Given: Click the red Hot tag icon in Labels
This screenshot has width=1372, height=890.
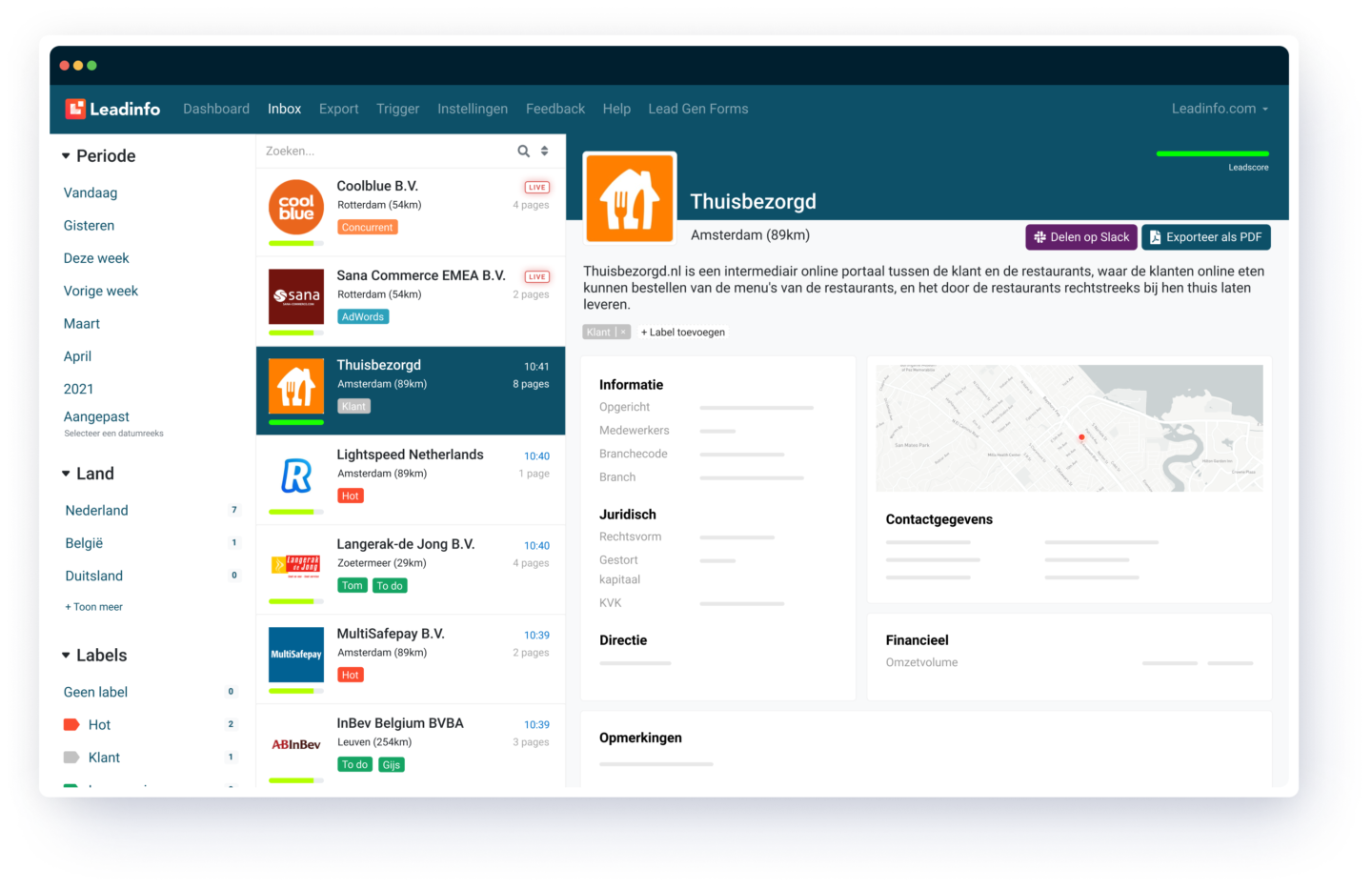Looking at the screenshot, I should (73, 724).
